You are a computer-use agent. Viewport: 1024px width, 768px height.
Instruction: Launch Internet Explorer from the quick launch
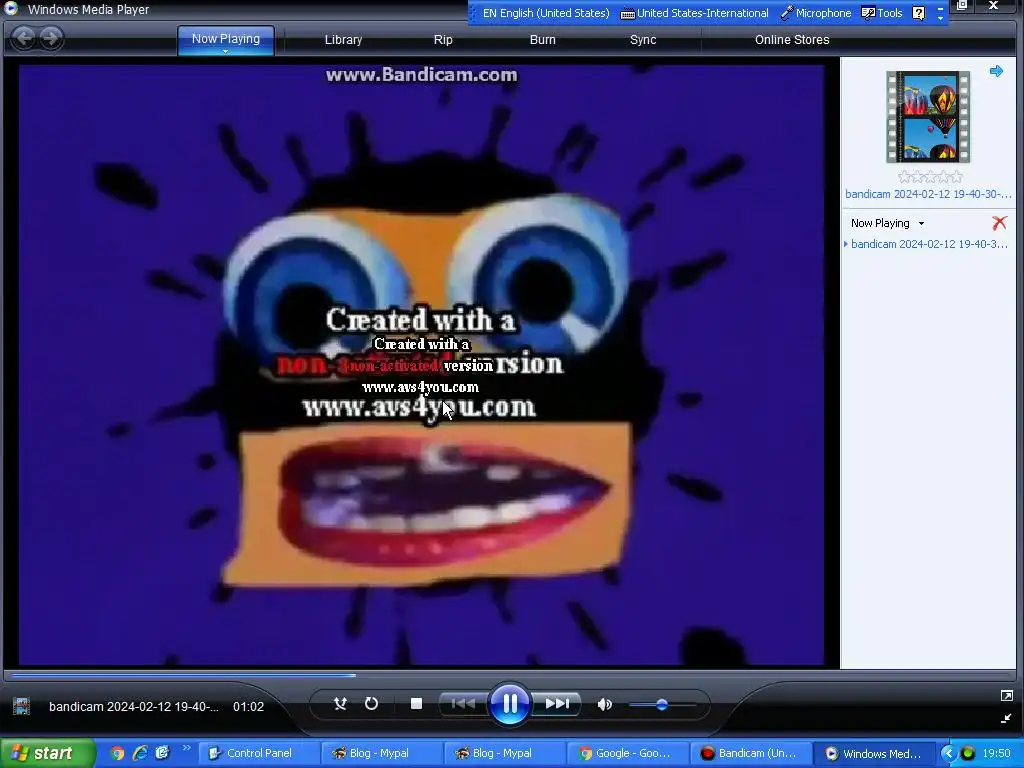coord(140,753)
